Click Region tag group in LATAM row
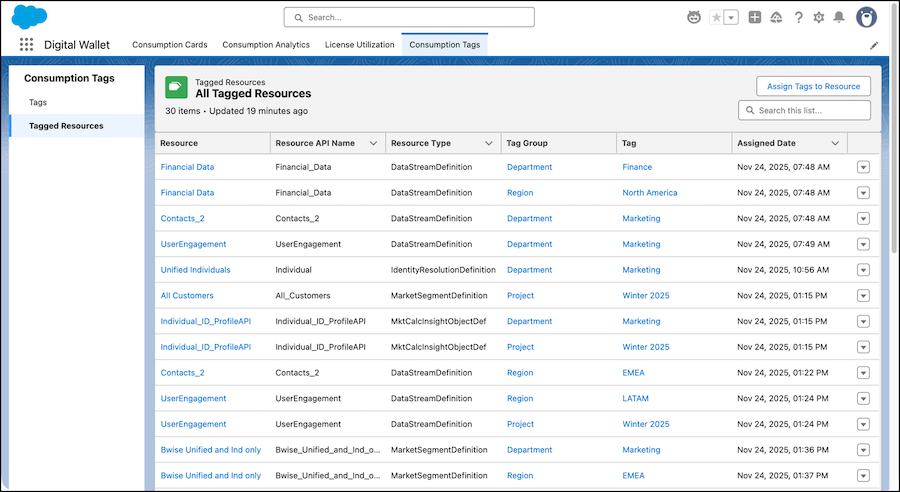Viewport: 900px width, 492px height. pyautogui.click(x=520, y=398)
